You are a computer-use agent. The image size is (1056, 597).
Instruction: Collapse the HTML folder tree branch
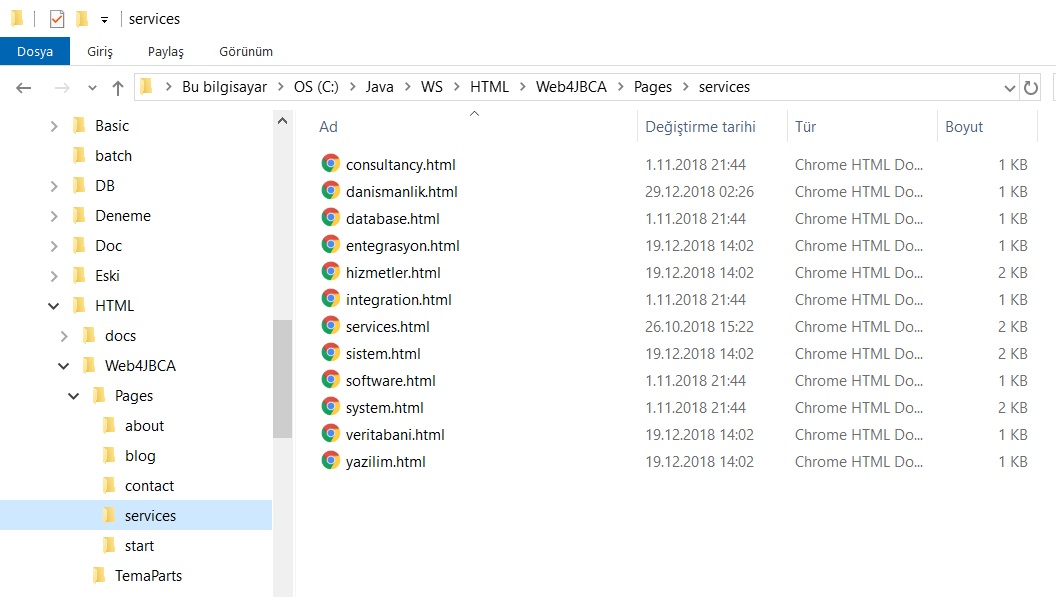[53, 305]
